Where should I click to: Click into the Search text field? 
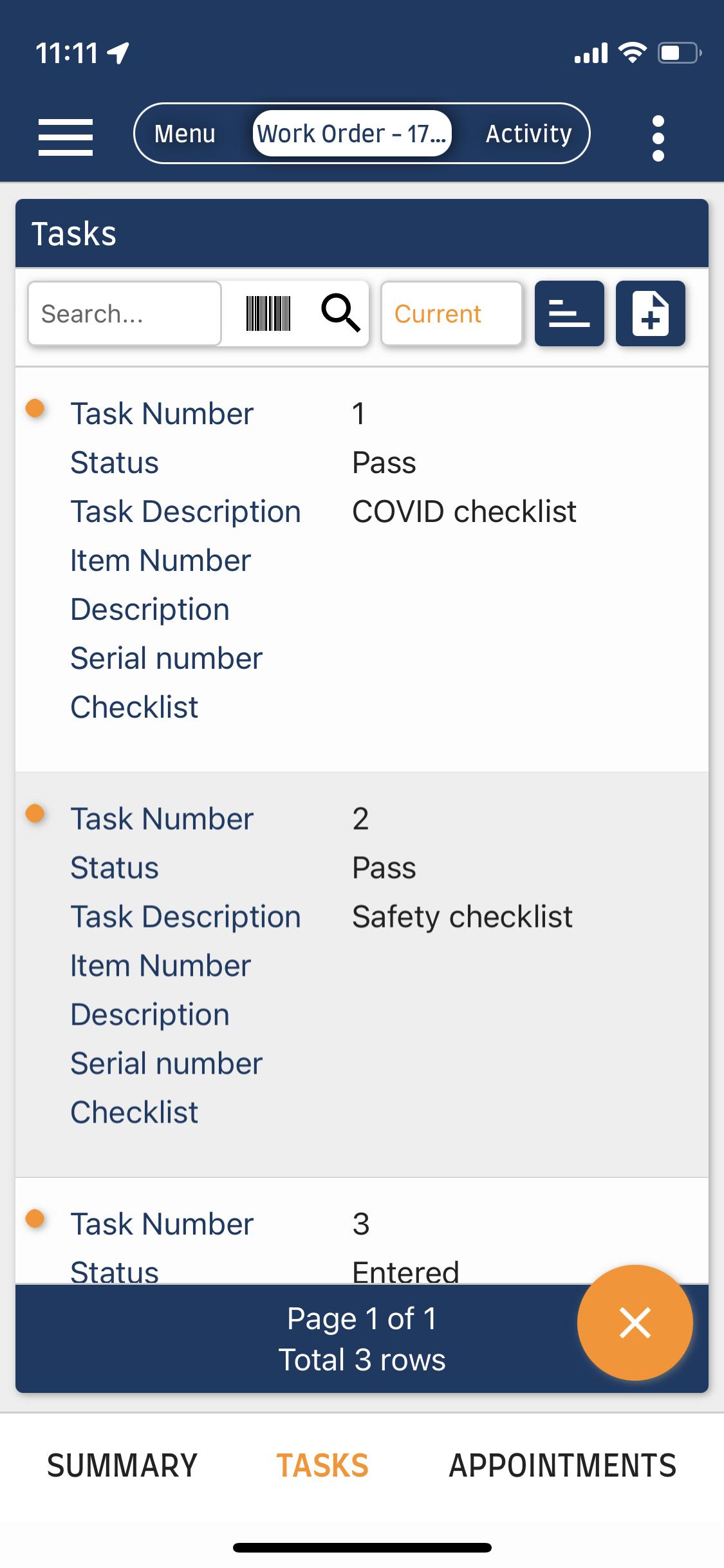click(124, 313)
